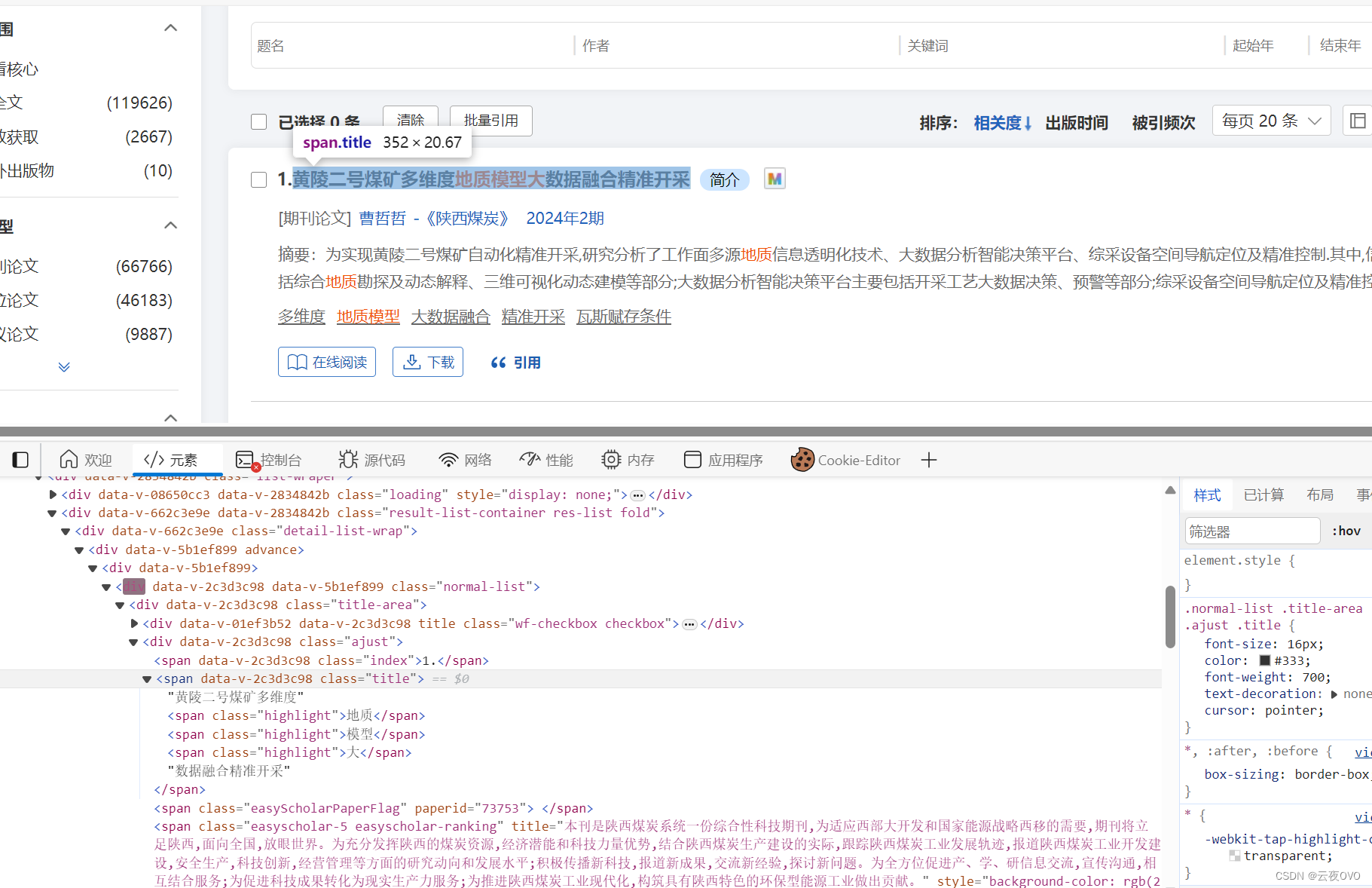The image size is (1372, 888).
Task: Click keyword link 多维度
Action: pyautogui.click(x=301, y=317)
